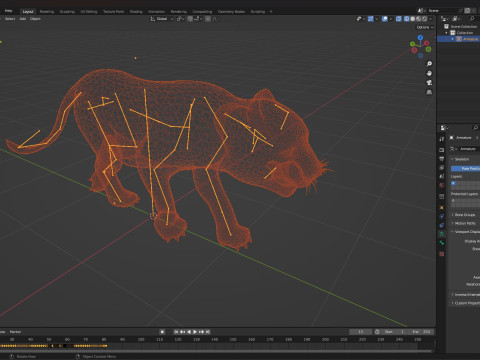Open the World properties tab
480x360 pixels.
442,185
